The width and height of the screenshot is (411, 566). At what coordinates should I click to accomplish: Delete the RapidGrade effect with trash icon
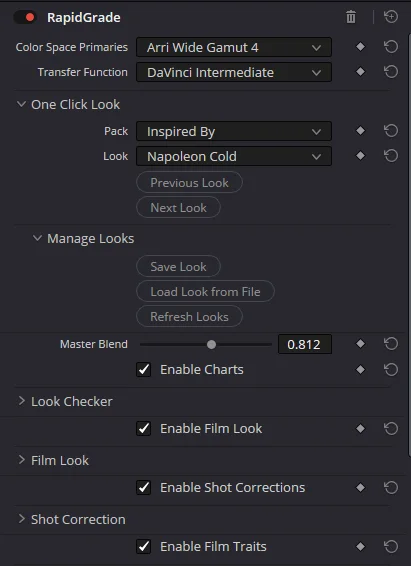point(351,17)
